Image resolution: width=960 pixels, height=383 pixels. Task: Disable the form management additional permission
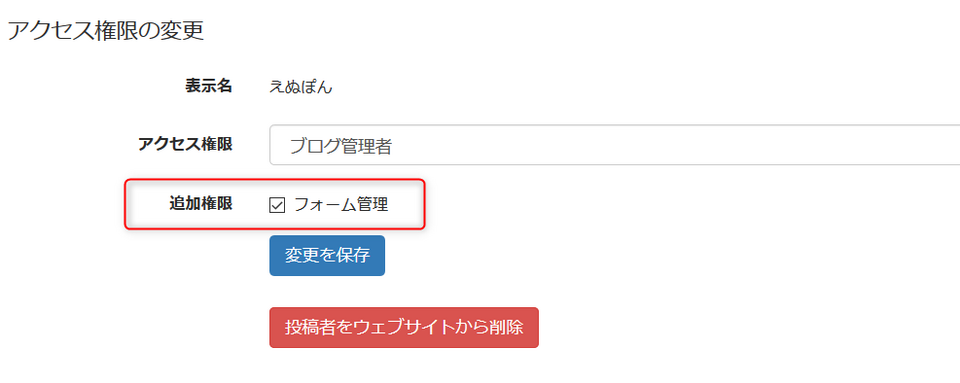pos(277,206)
